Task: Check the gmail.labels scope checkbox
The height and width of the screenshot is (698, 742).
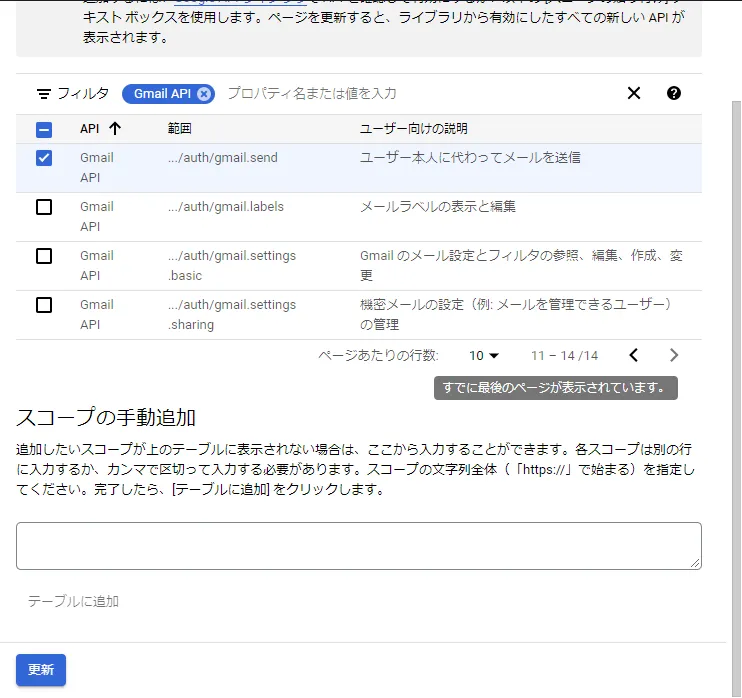Action: (44, 207)
